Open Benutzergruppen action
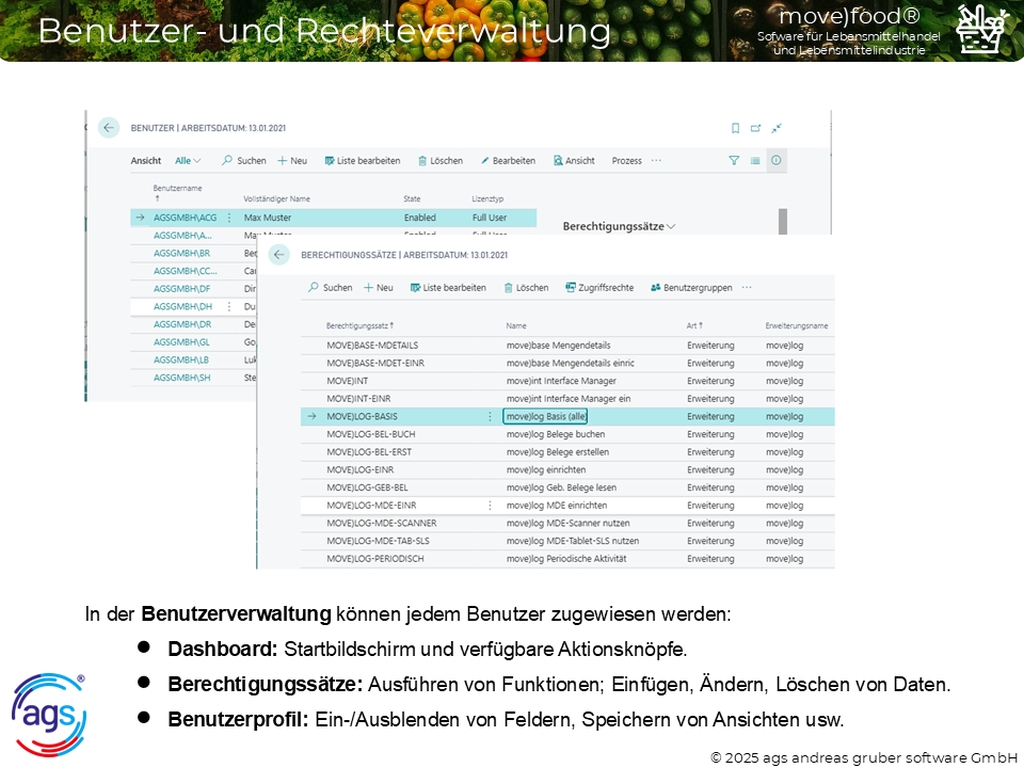Viewport: 1024px width, 768px height. 692,287
